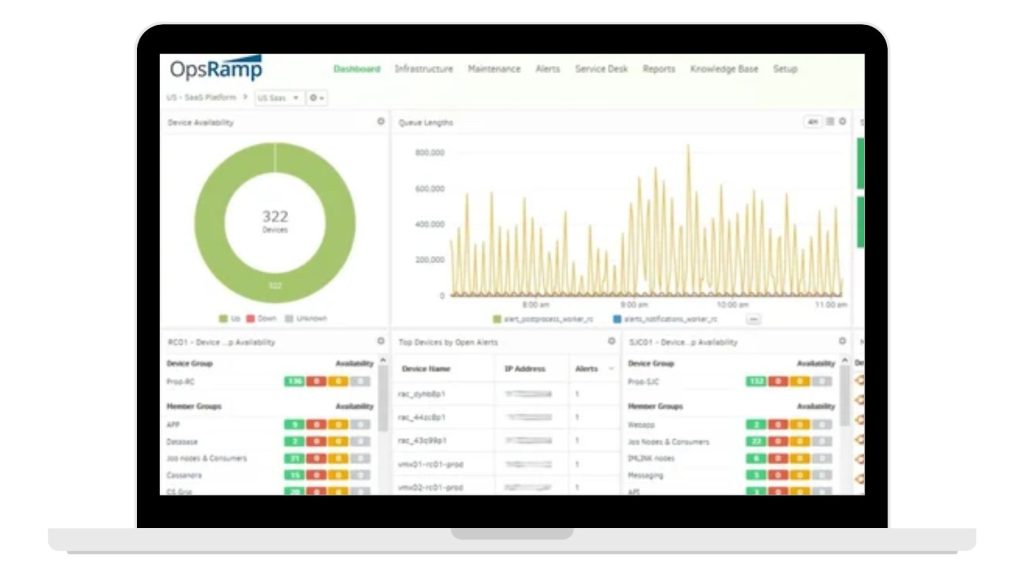This screenshot has height=576, width=1024.
Task: Open Queue Lengths widget gear settings
Action: pos(842,121)
